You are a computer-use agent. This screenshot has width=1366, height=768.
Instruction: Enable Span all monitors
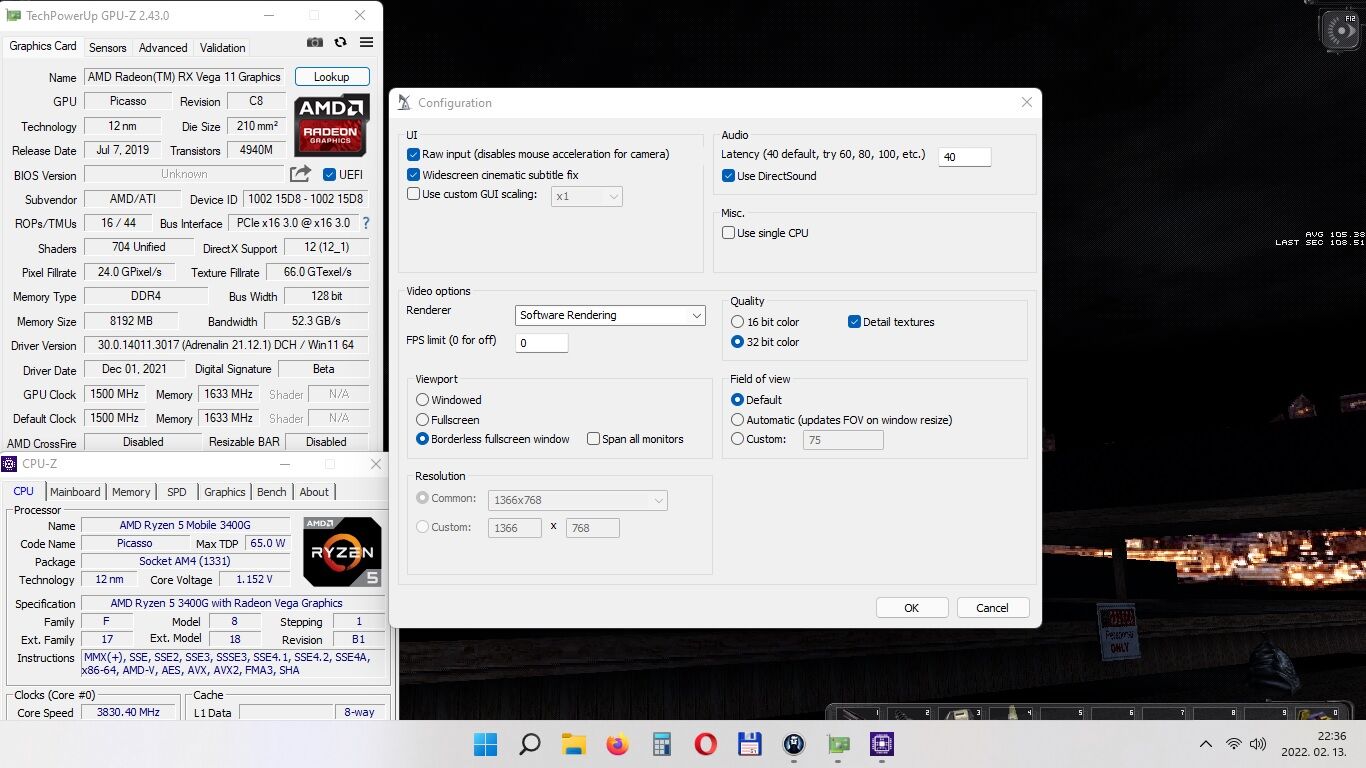[x=593, y=439]
